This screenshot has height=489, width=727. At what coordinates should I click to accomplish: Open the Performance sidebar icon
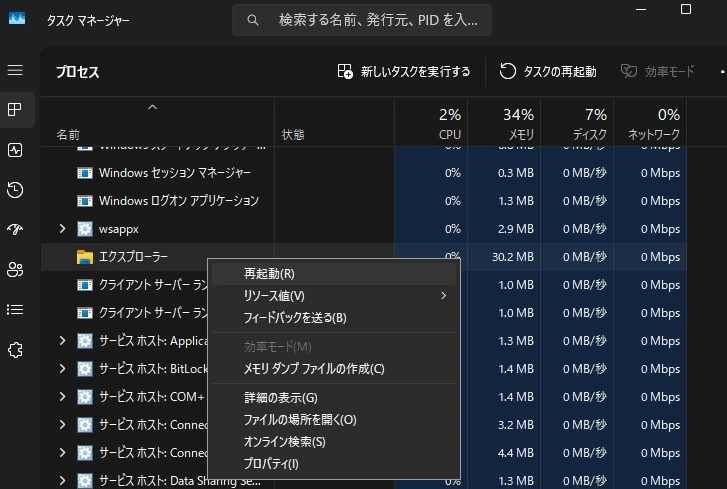pos(15,150)
